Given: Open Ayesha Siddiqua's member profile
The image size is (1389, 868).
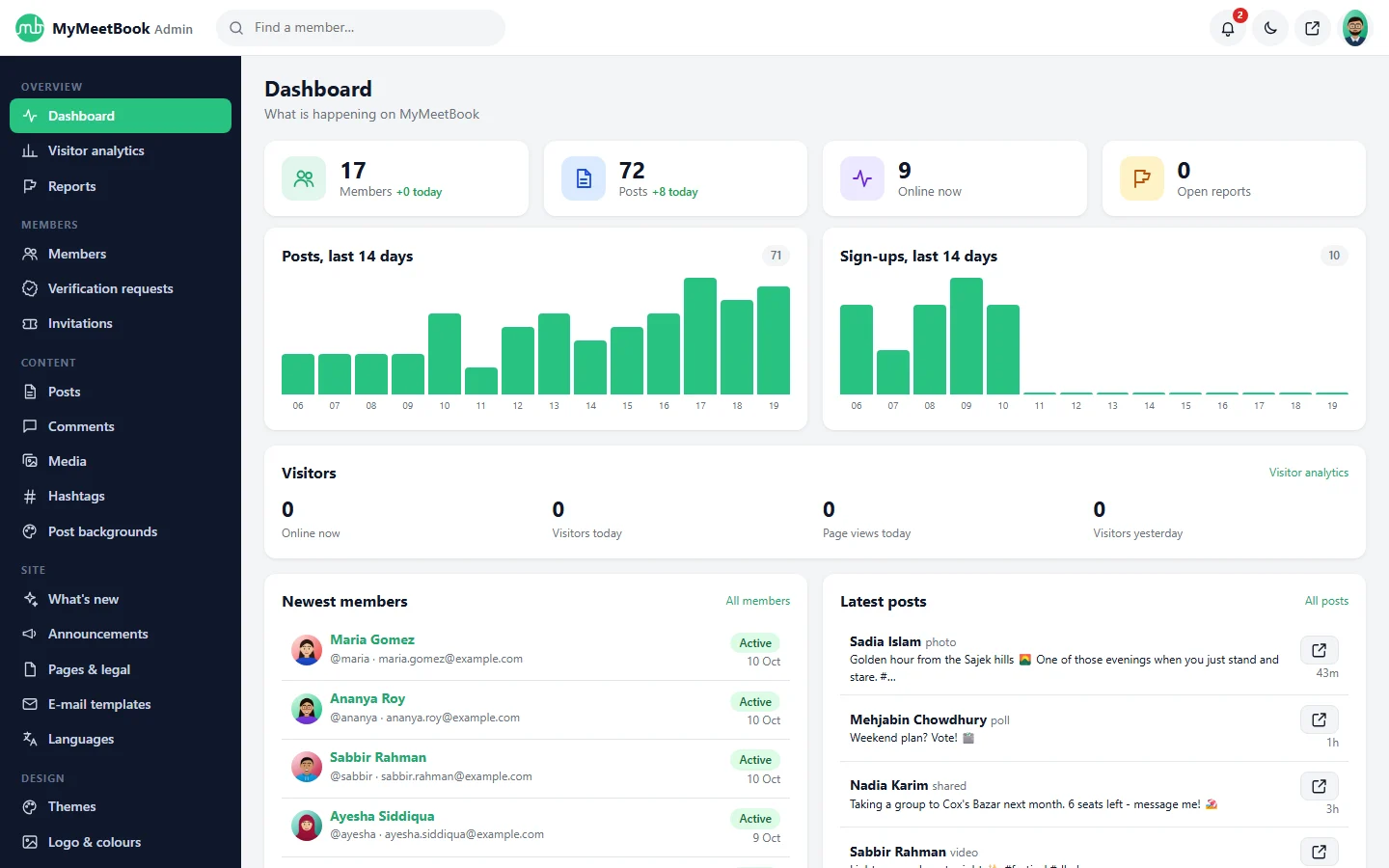Looking at the screenshot, I should (382, 816).
